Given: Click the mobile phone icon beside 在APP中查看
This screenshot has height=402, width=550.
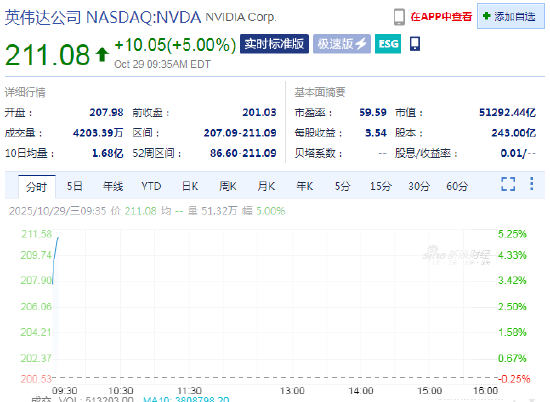Looking at the screenshot, I should 399,17.
